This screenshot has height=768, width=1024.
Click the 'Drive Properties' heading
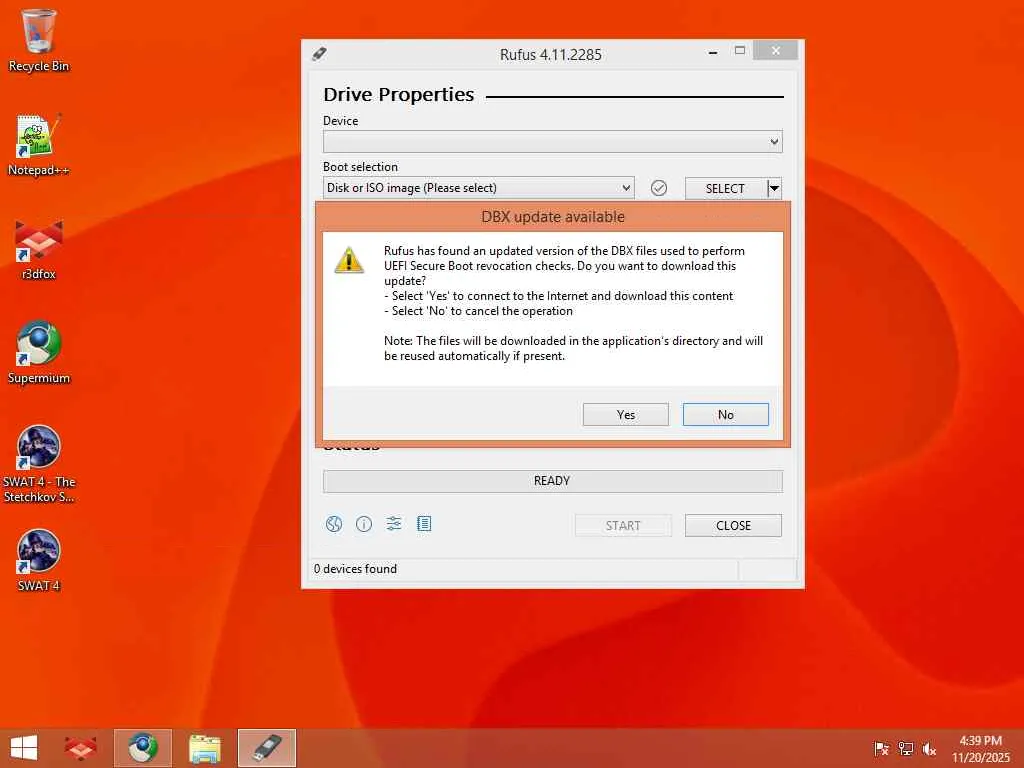pos(398,95)
